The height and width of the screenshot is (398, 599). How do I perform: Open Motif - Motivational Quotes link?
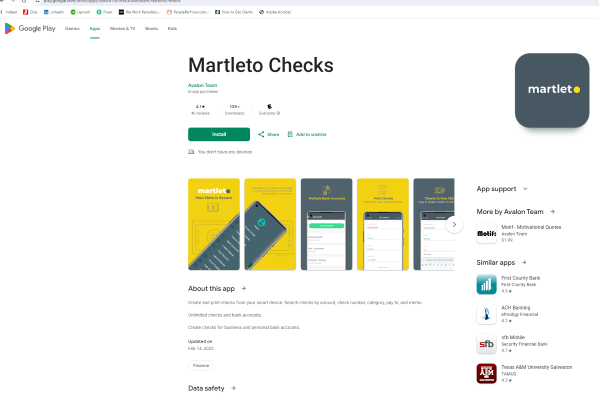click(x=531, y=227)
